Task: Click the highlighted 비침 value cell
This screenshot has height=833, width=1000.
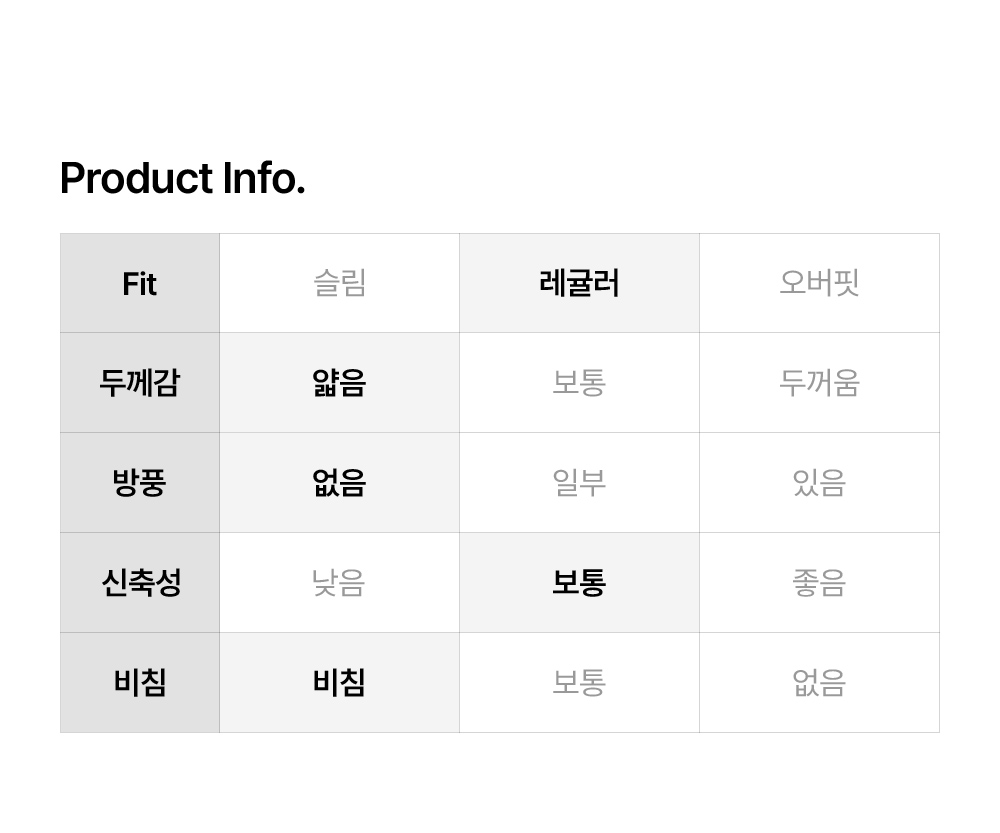Action: [339, 683]
